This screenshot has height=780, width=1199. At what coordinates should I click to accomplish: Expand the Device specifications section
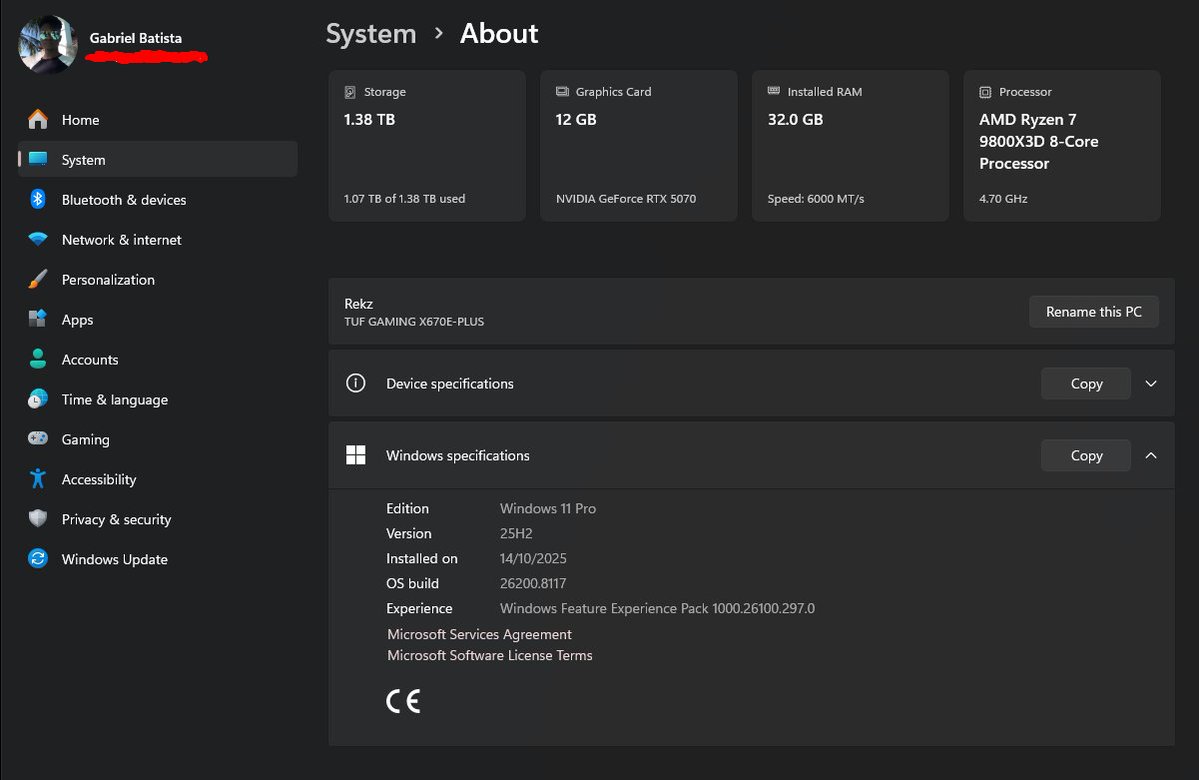click(x=1151, y=383)
